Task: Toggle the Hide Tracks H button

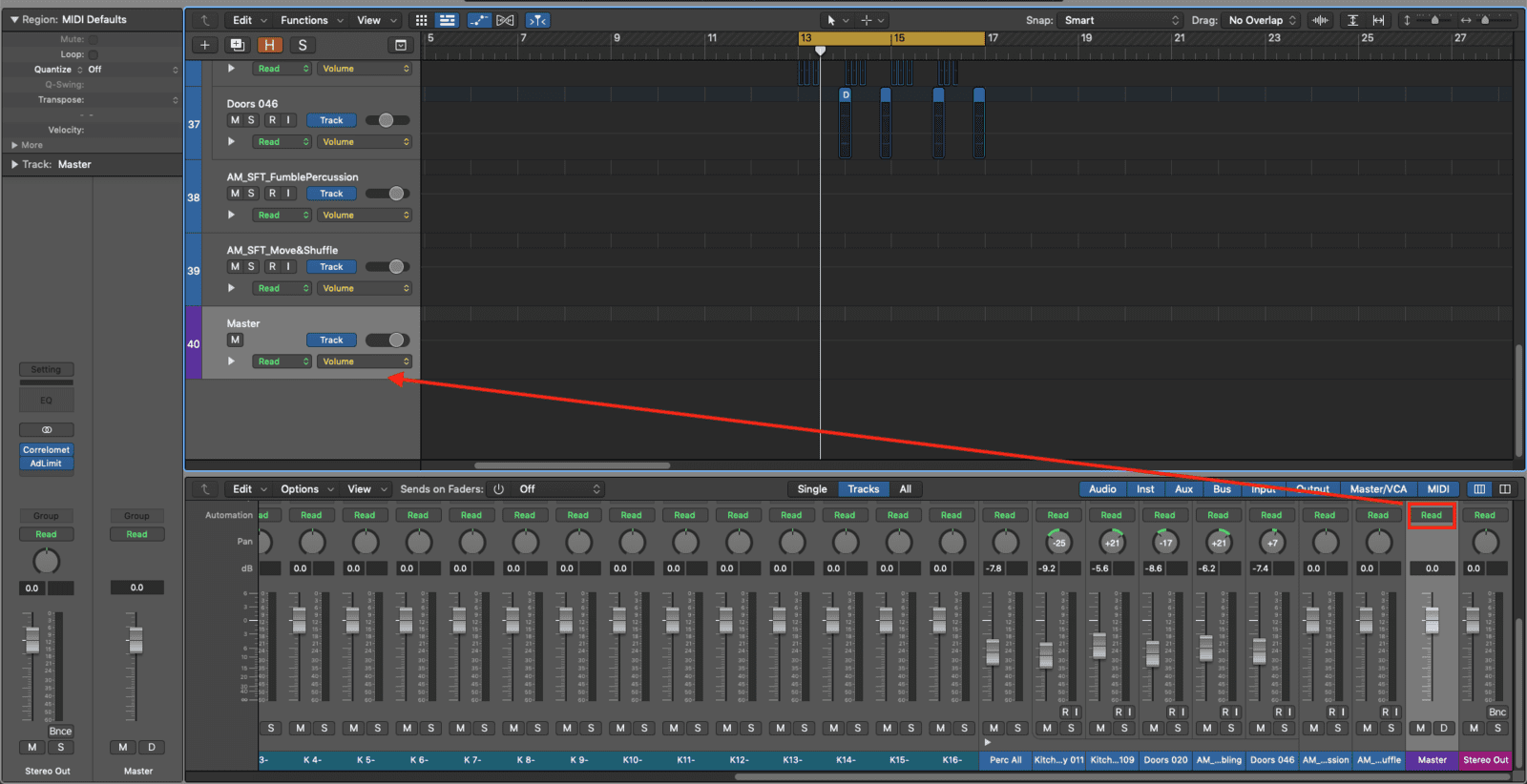Action: coord(270,45)
